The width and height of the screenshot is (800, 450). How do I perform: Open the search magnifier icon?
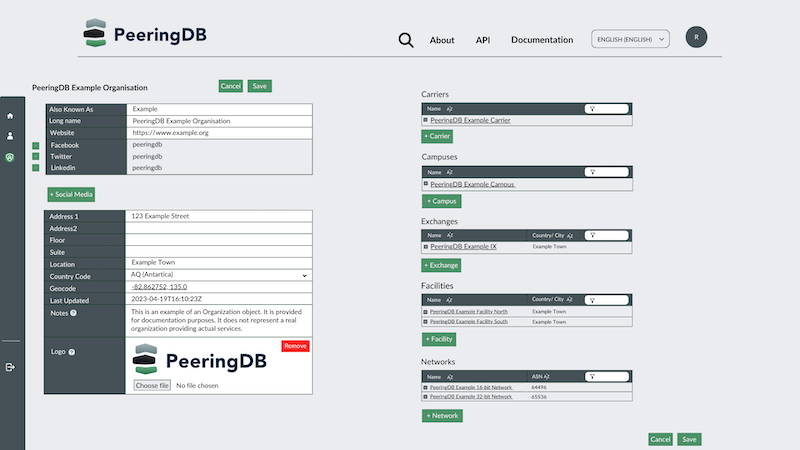406,40
